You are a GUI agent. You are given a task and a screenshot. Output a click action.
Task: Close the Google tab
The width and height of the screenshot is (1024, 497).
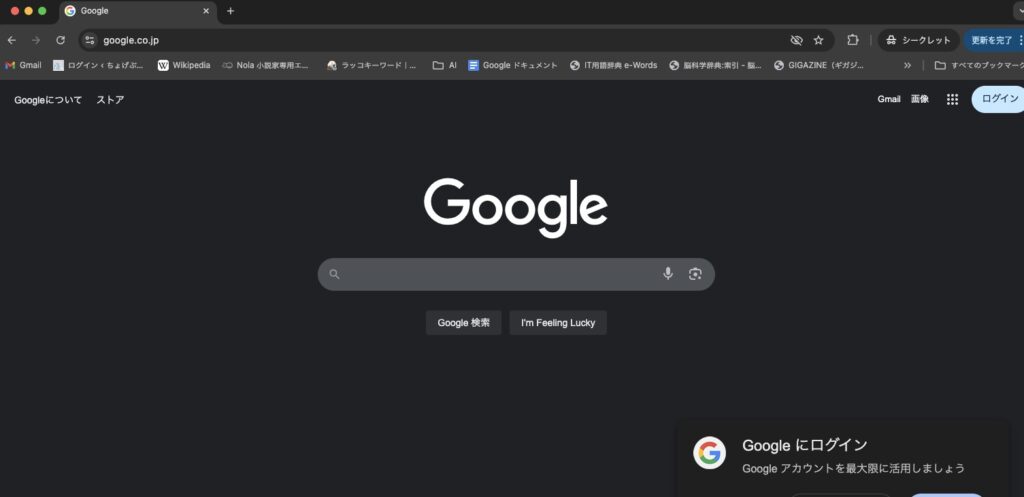coord(206,11)
